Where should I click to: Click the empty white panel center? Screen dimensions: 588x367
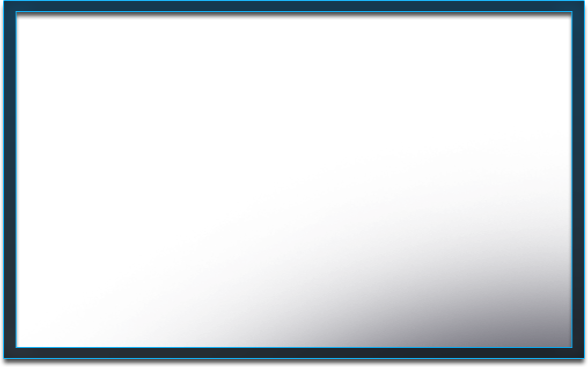tap(294, 180)
